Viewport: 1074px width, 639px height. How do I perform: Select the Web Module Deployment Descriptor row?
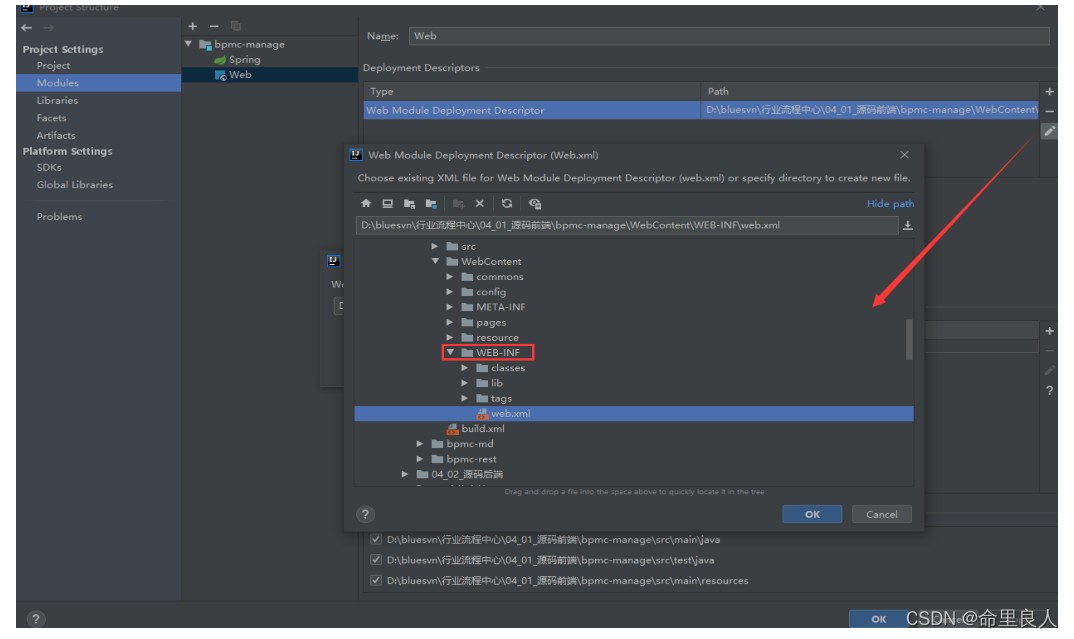[x=701, y=110]
